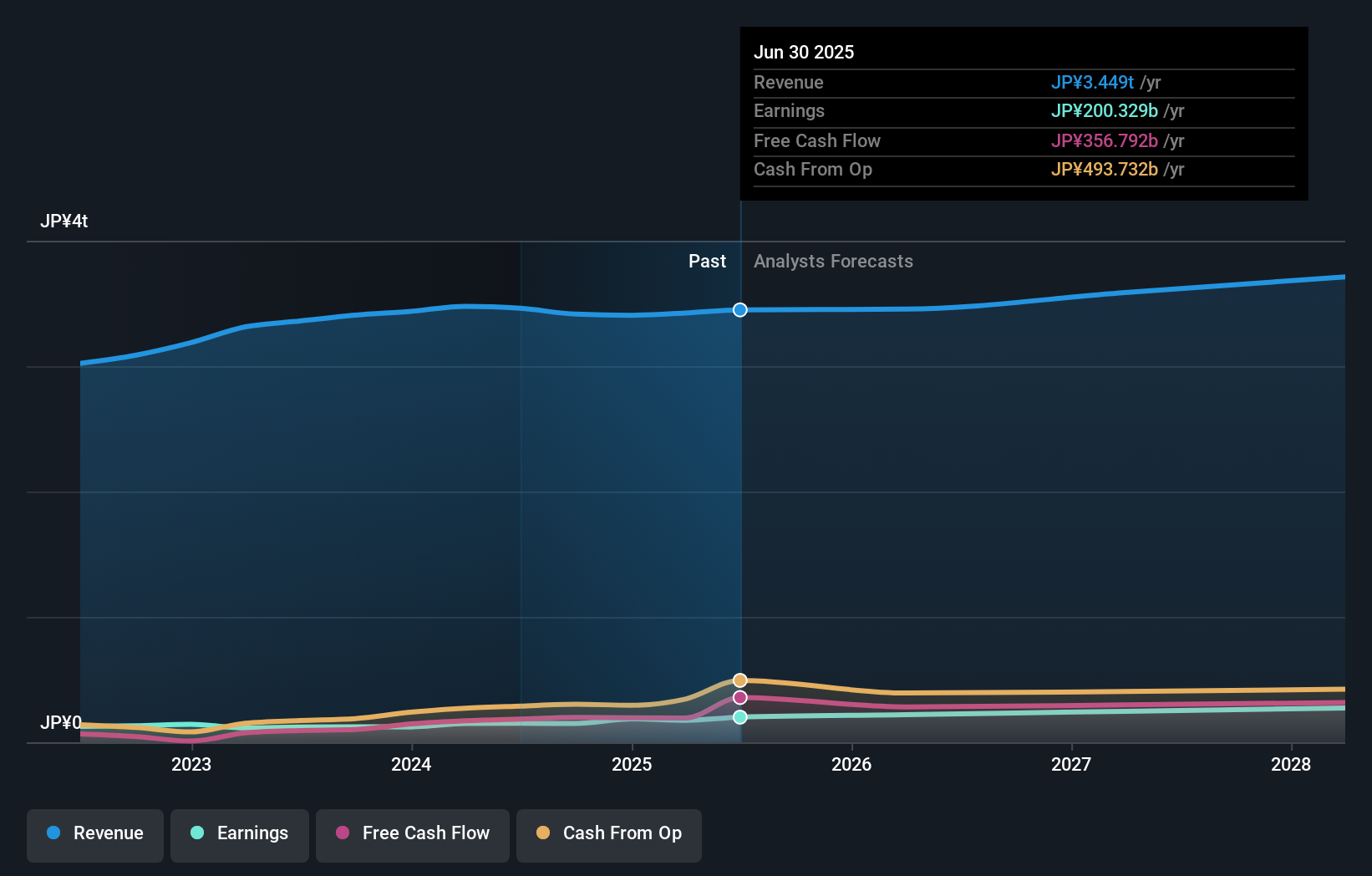Click the Revenue row label in tooltip
1372x876 pixels.
(x=789, y=83)
